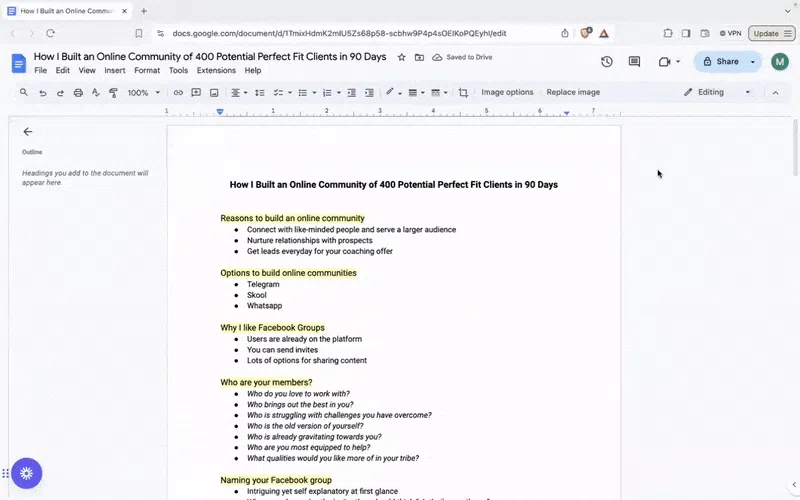The width and height of the screenshot is (800, 500).
Task: Activate the paint format tool
Action: coord(113,93)
